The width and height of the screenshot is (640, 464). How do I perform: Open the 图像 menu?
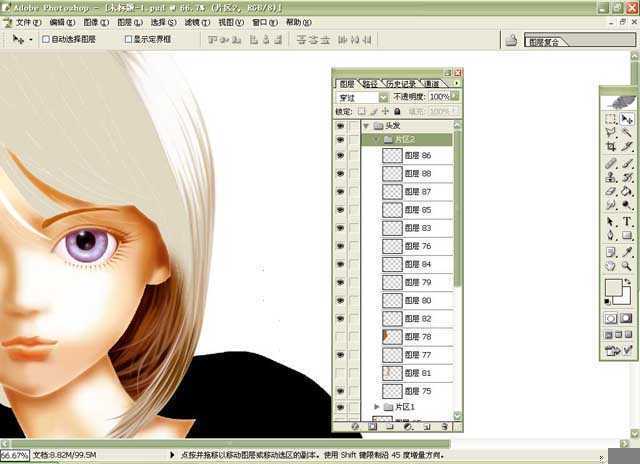[96, 22]
